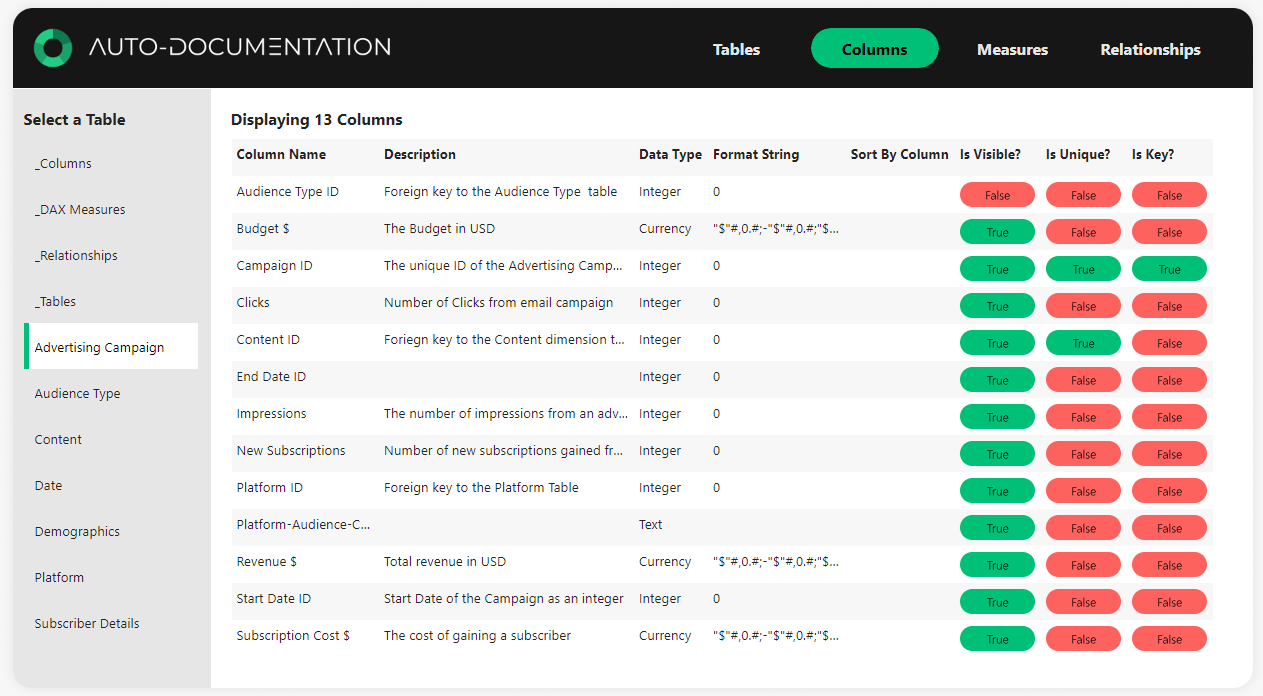This screenshot has height=696, width=1263.
Task: Click the Auto-Documentation donut logo icon
Action: click(53, 48)
